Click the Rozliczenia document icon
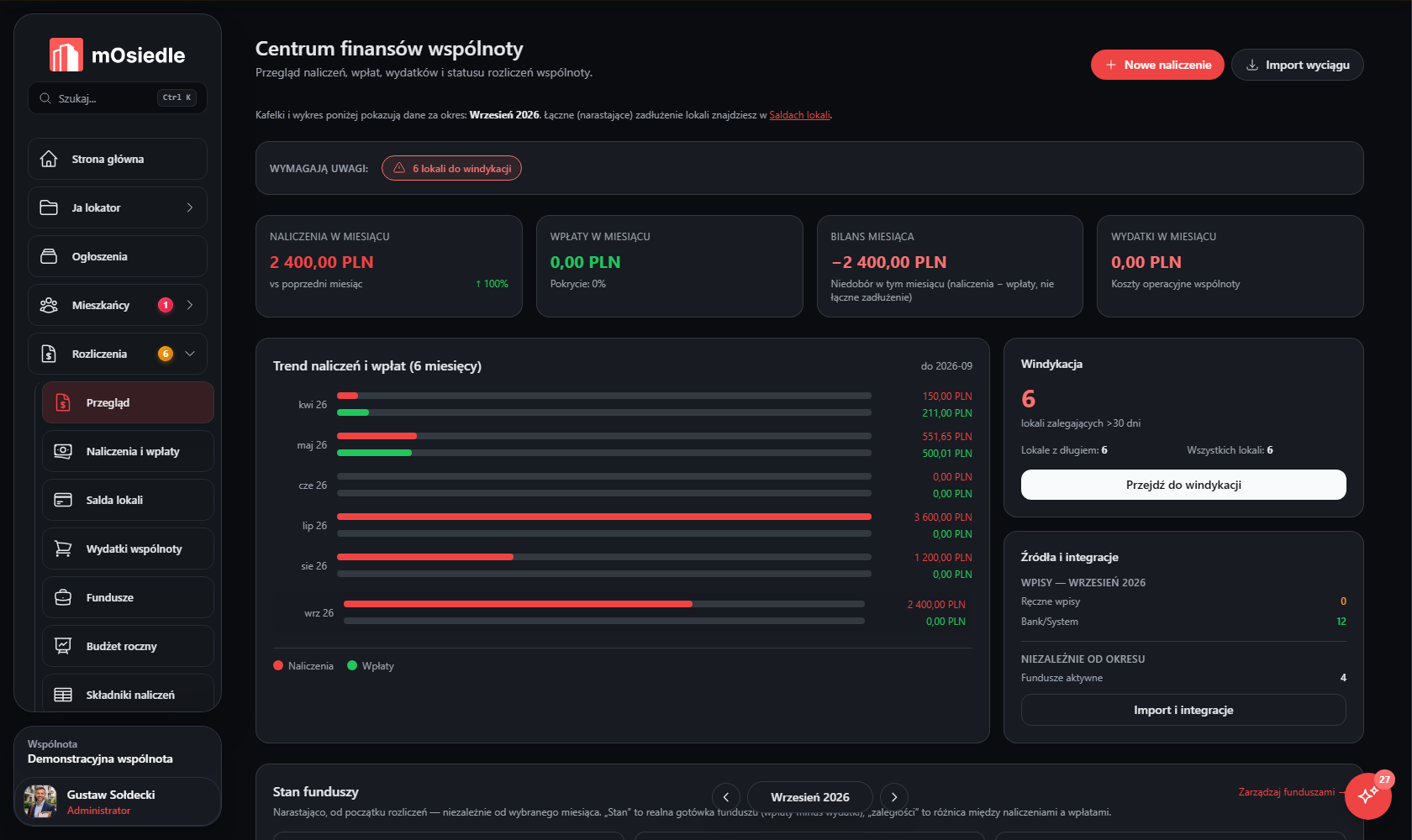The height and width of the screenshot is (840, 1412). pyautogui.click(x=49, y=354)
